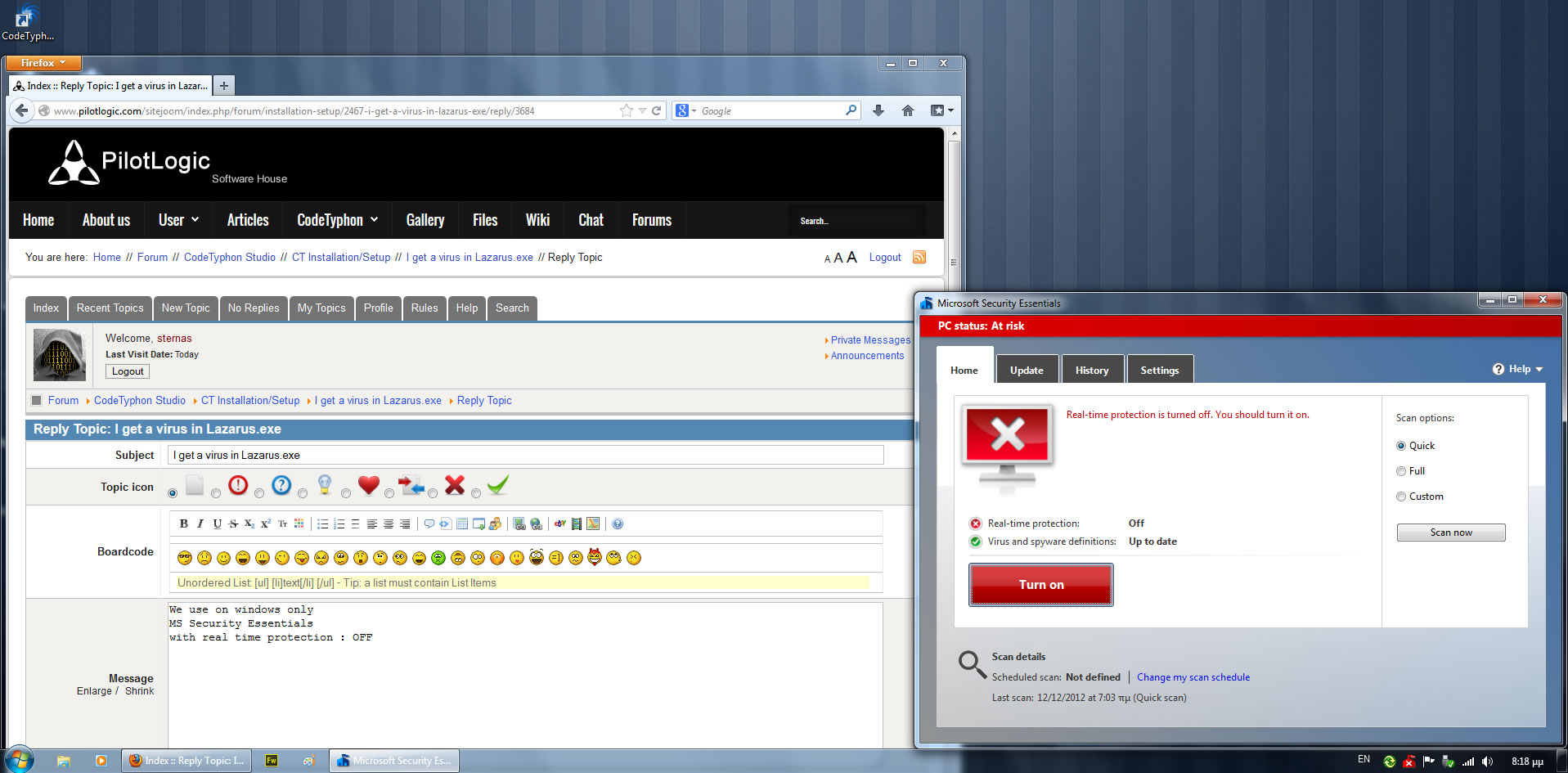Image resolution: width=1568 pixels, height=773 pixels.
Task: Open the Recent Topics forum tab
Action: click(110, 308)
